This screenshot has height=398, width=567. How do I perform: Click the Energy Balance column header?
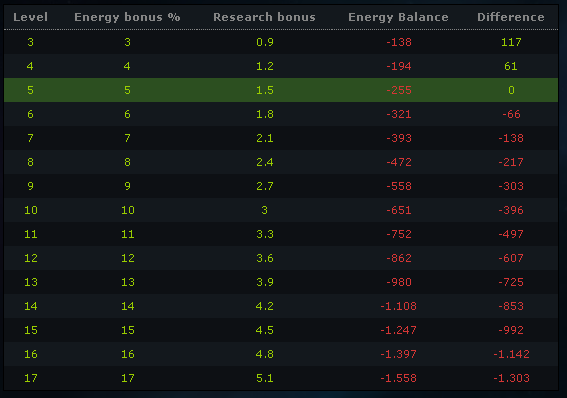tap(398, 17)
